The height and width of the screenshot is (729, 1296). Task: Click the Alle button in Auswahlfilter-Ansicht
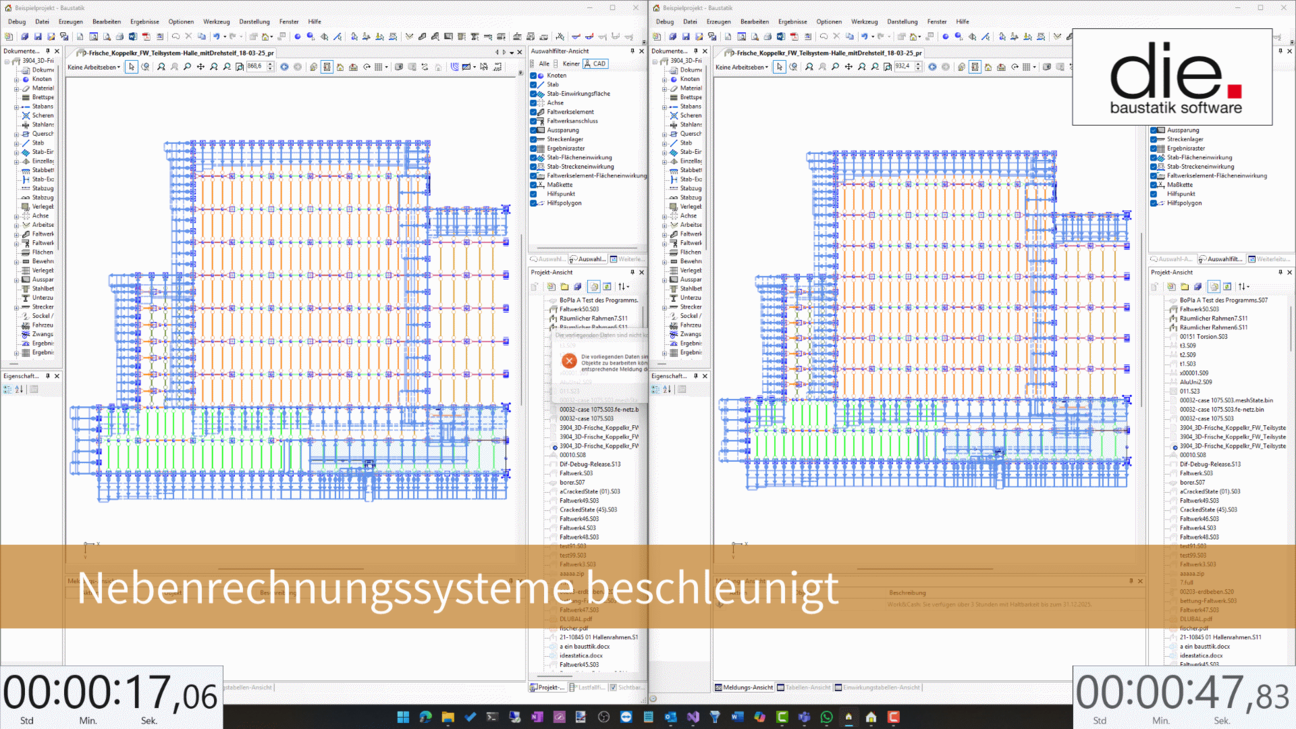(x=542, y=64)
